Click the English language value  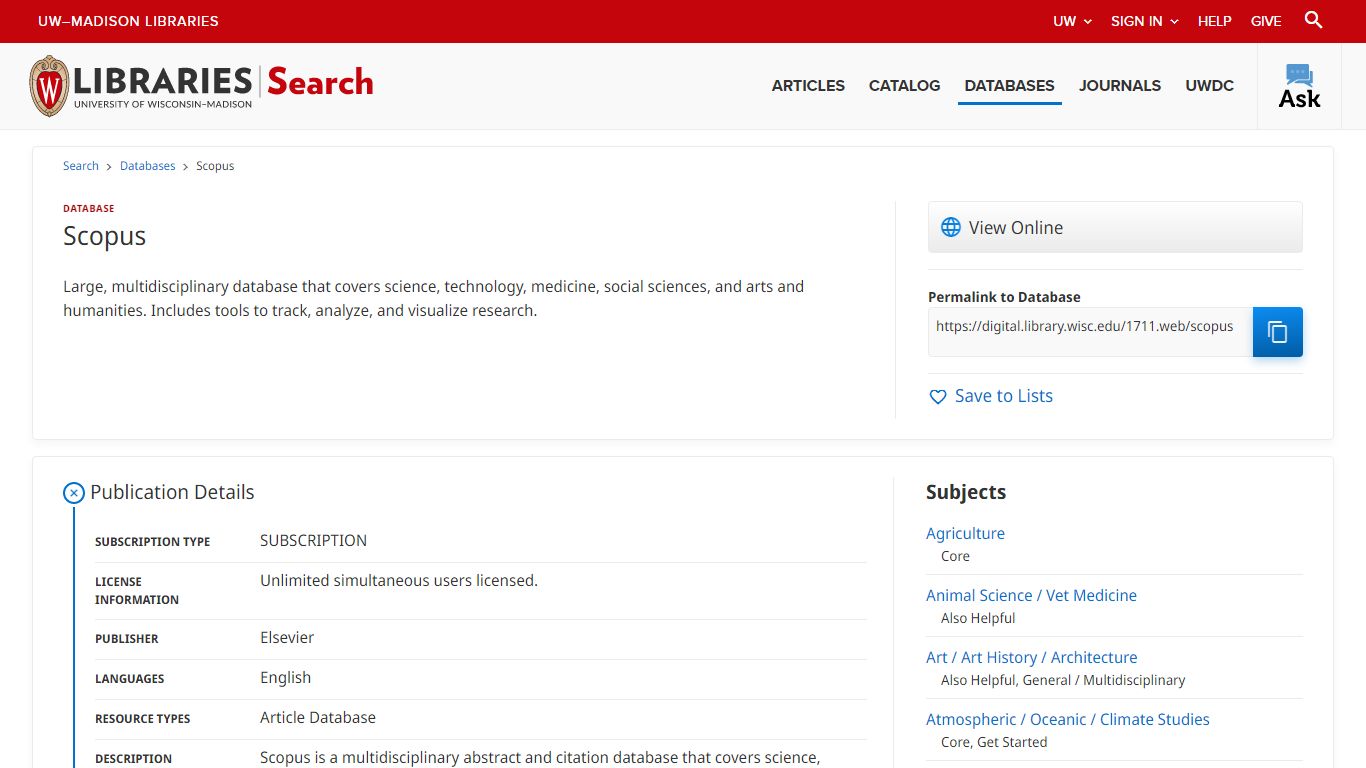(x=285, y=678)
